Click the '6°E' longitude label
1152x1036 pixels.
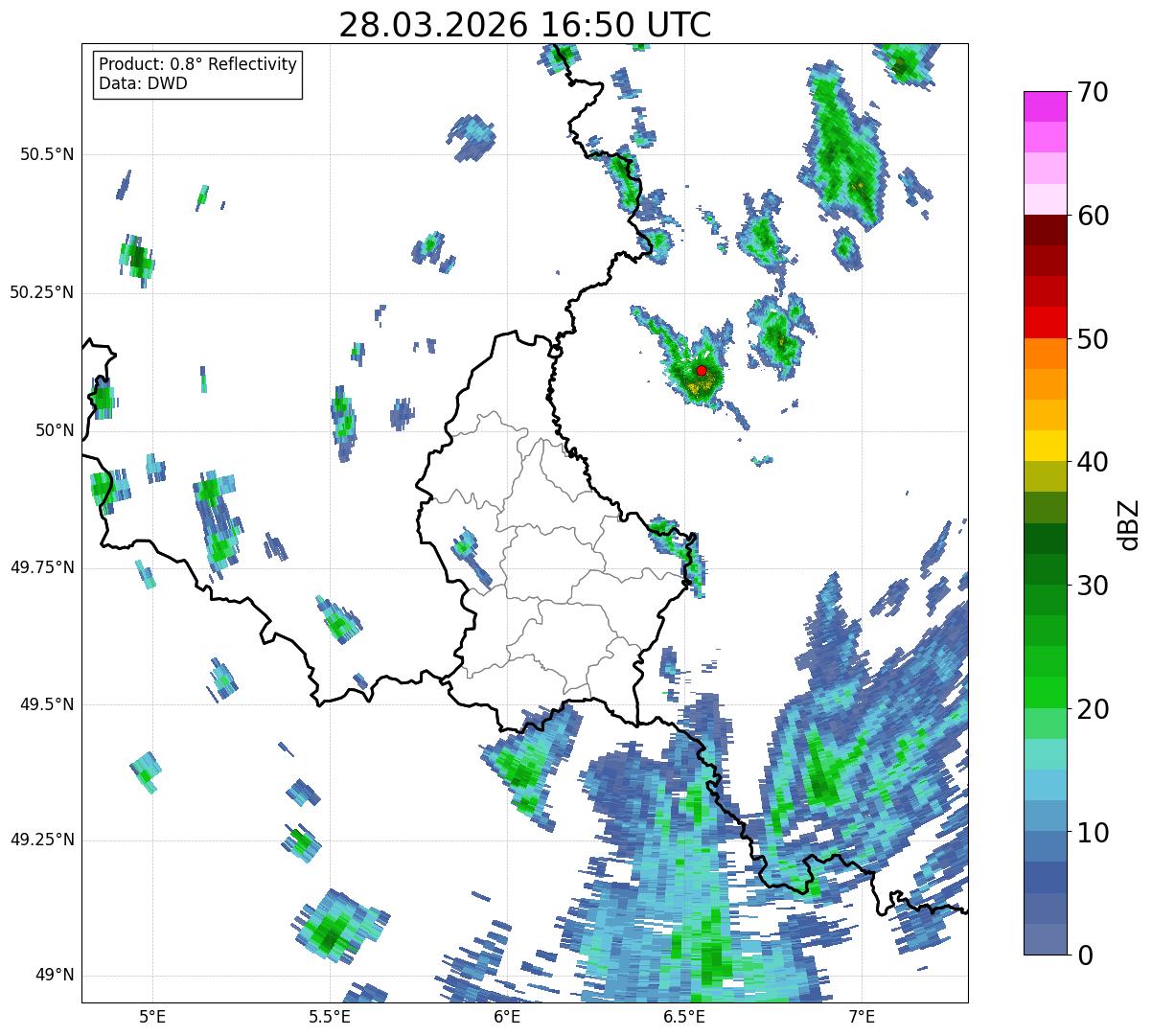[507, 1016]
